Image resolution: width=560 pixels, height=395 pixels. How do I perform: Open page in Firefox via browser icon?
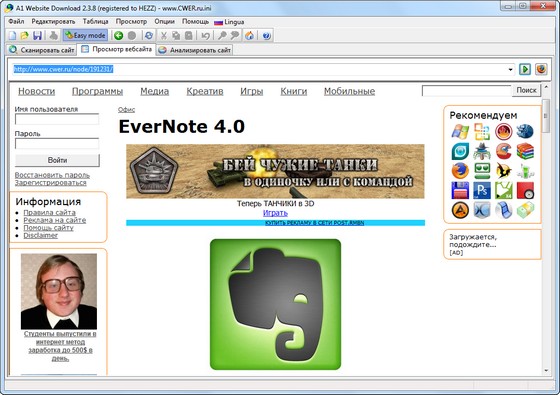[541, 69]
